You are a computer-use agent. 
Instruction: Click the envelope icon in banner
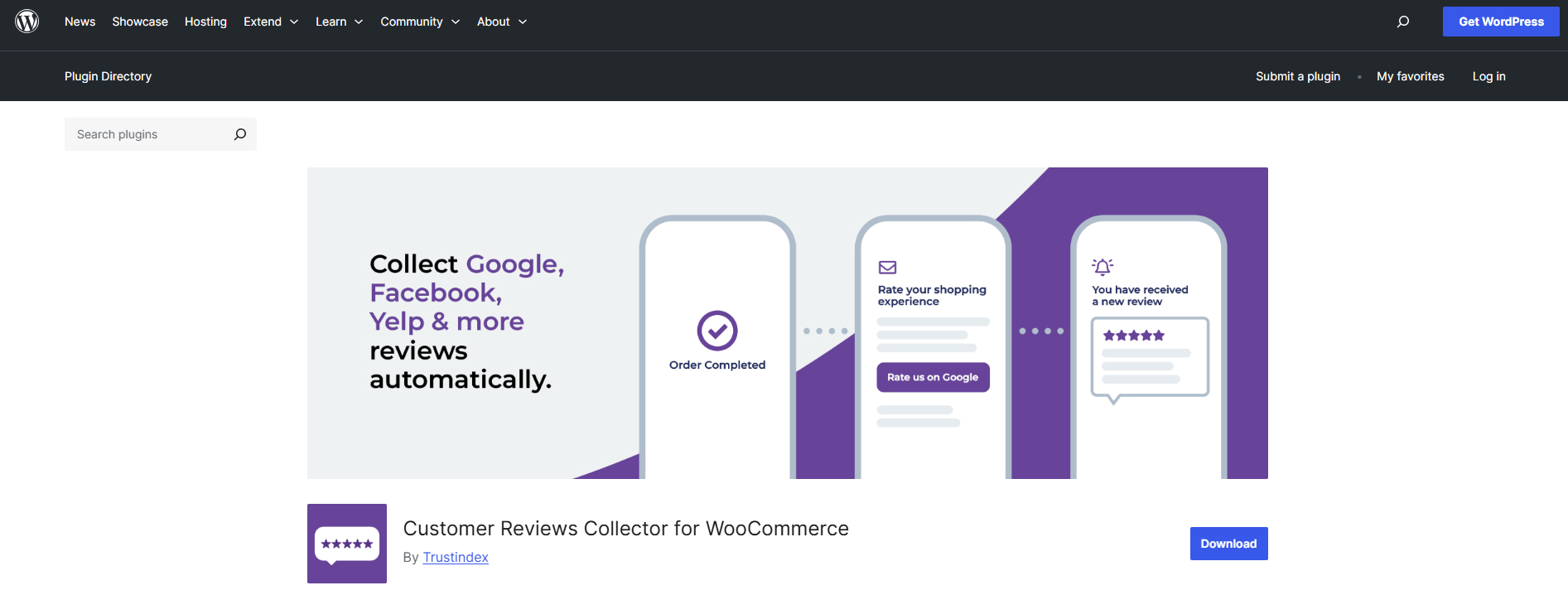[887, 268]
